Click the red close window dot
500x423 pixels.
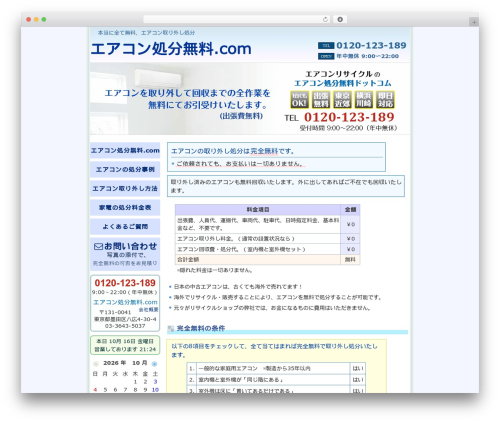click(x=29, y=20)
